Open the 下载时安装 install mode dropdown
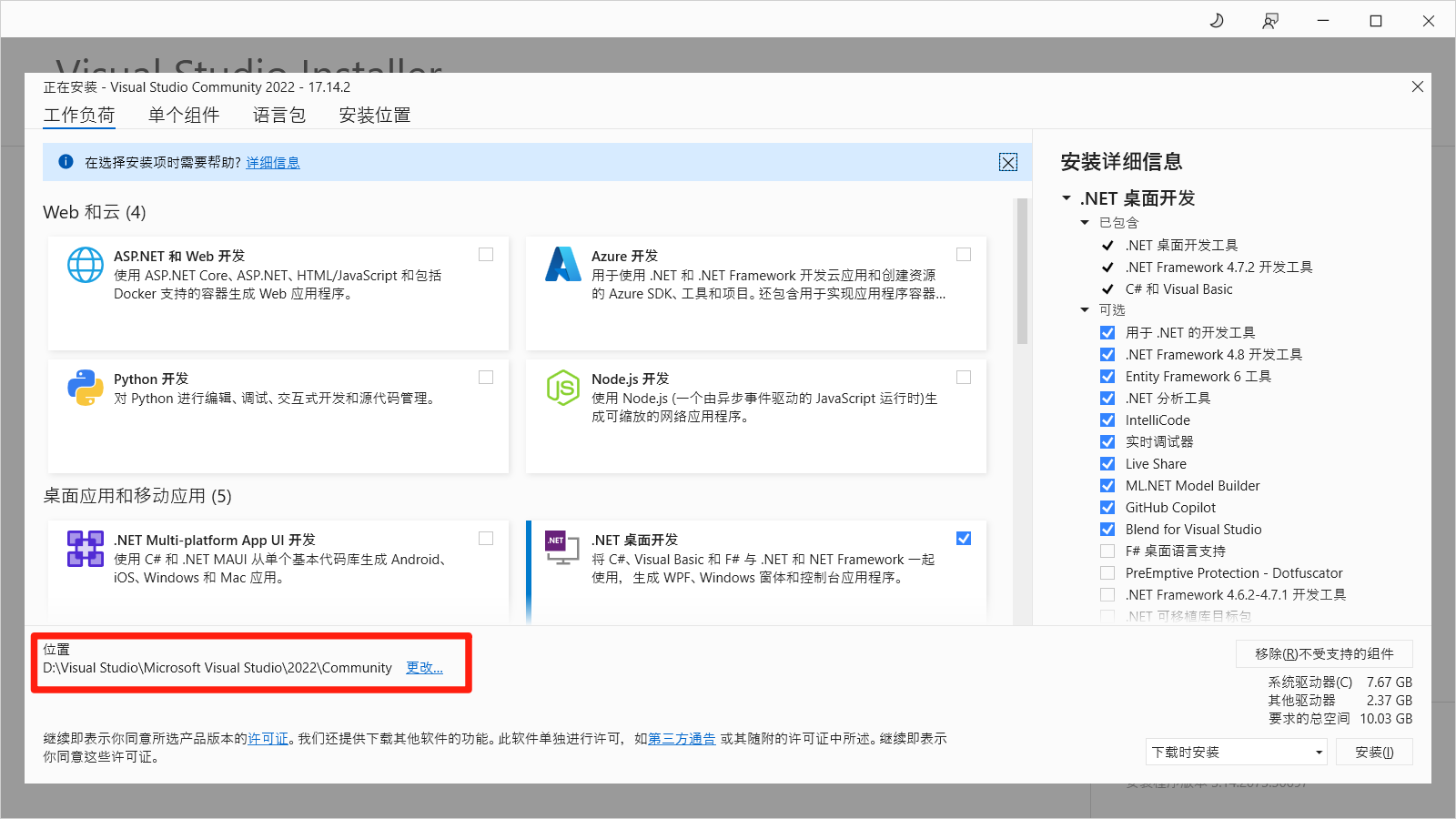 (1236, 753)
